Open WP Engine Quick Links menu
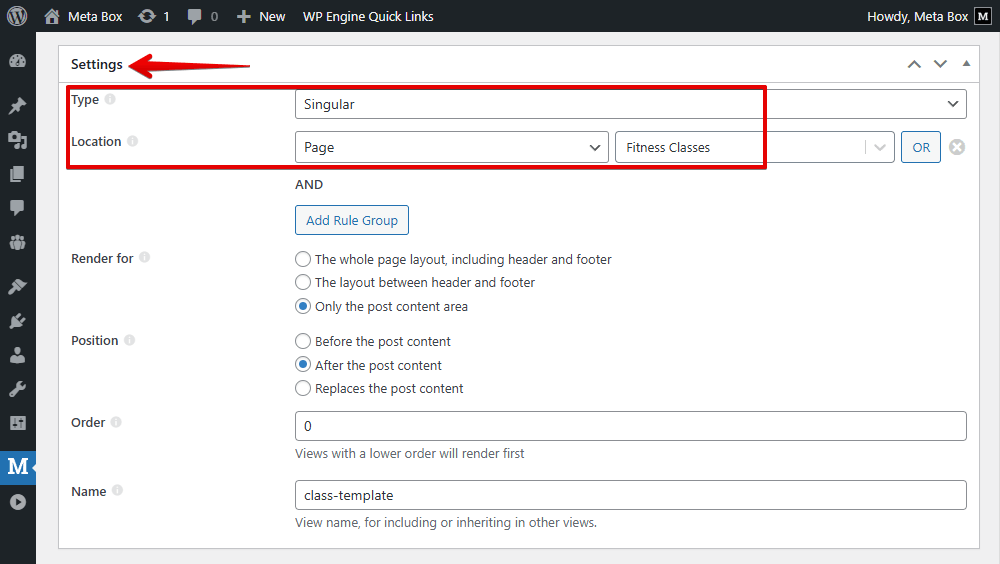The height and width of the screenshot is (564, 1000). point(368,17)
